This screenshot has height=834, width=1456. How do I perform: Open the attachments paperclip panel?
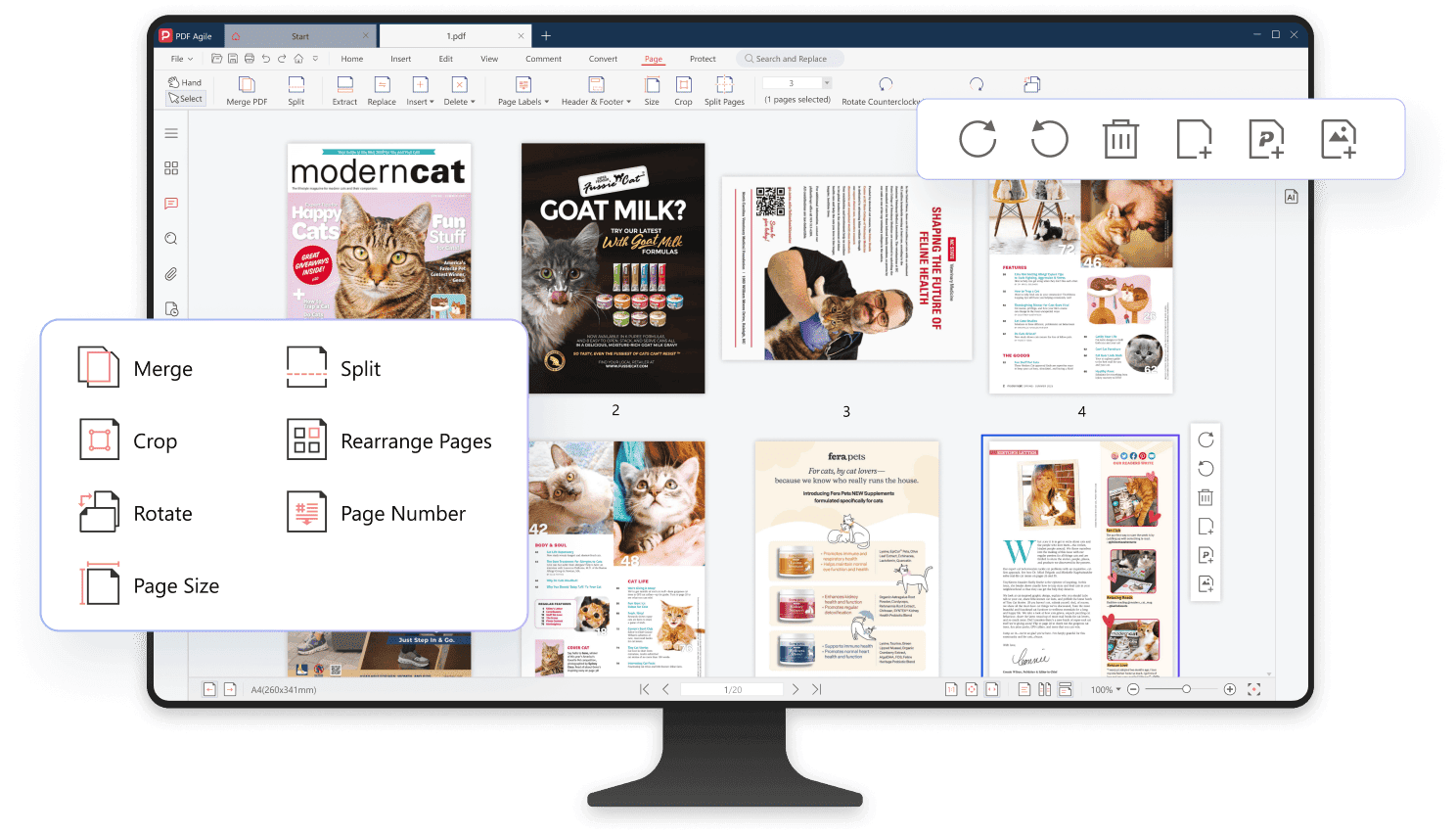pyautogui.click(x=171, y=274)
